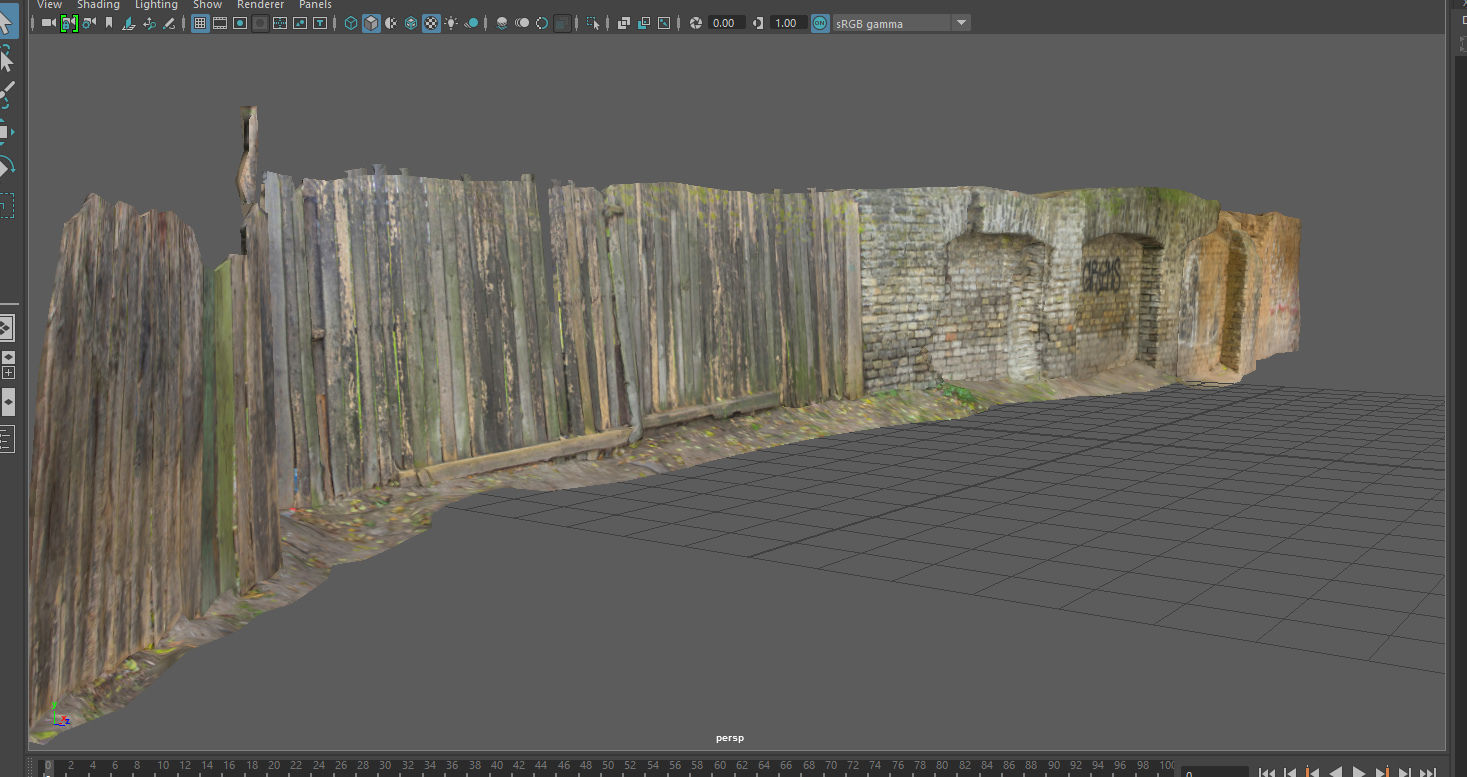Toggle X-Ray Joints icon

[x=663, y=23]
